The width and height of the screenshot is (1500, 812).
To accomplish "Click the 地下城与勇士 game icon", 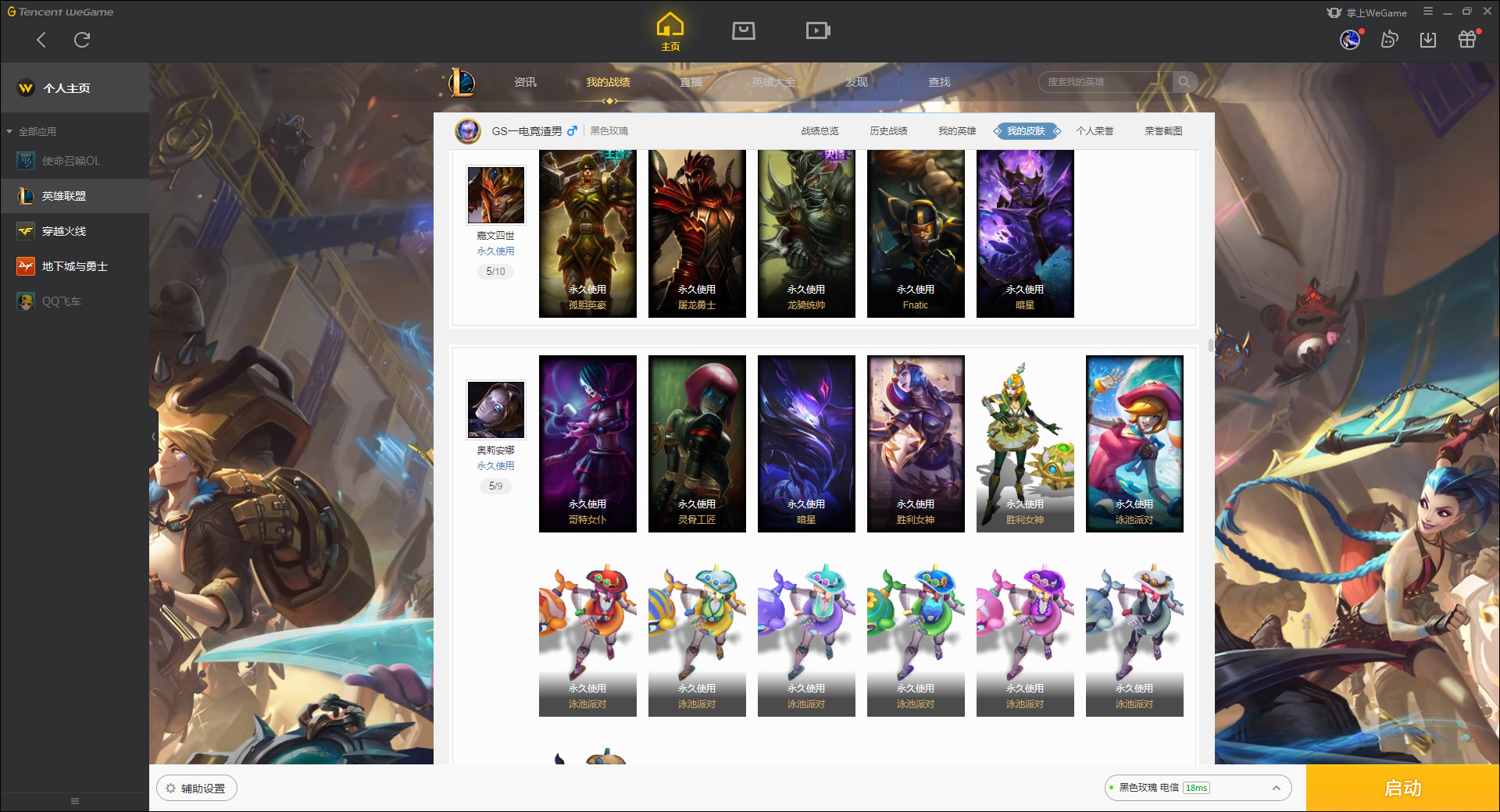I will point(26,266).
